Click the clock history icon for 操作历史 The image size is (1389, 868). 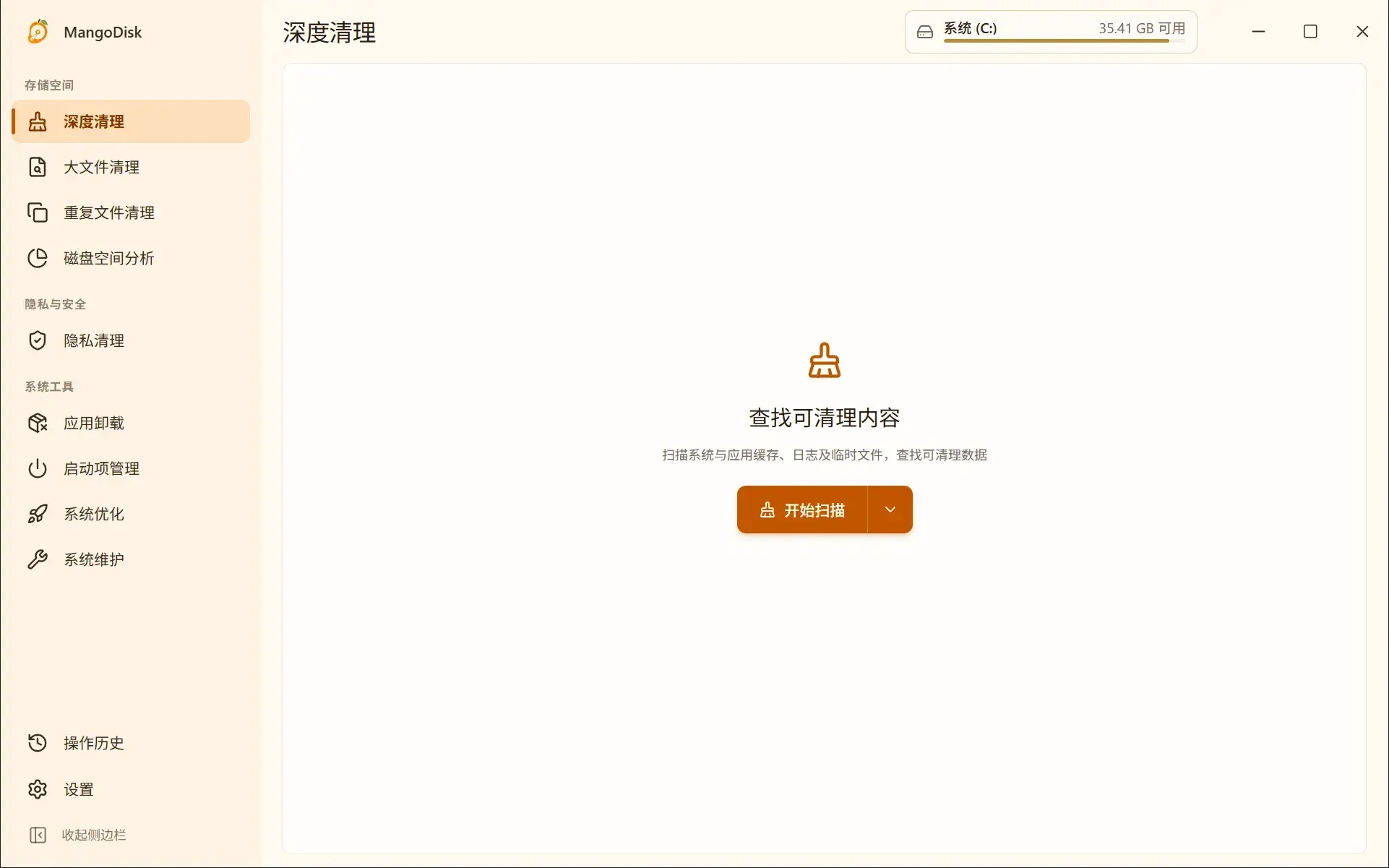(x=38, y=743)
